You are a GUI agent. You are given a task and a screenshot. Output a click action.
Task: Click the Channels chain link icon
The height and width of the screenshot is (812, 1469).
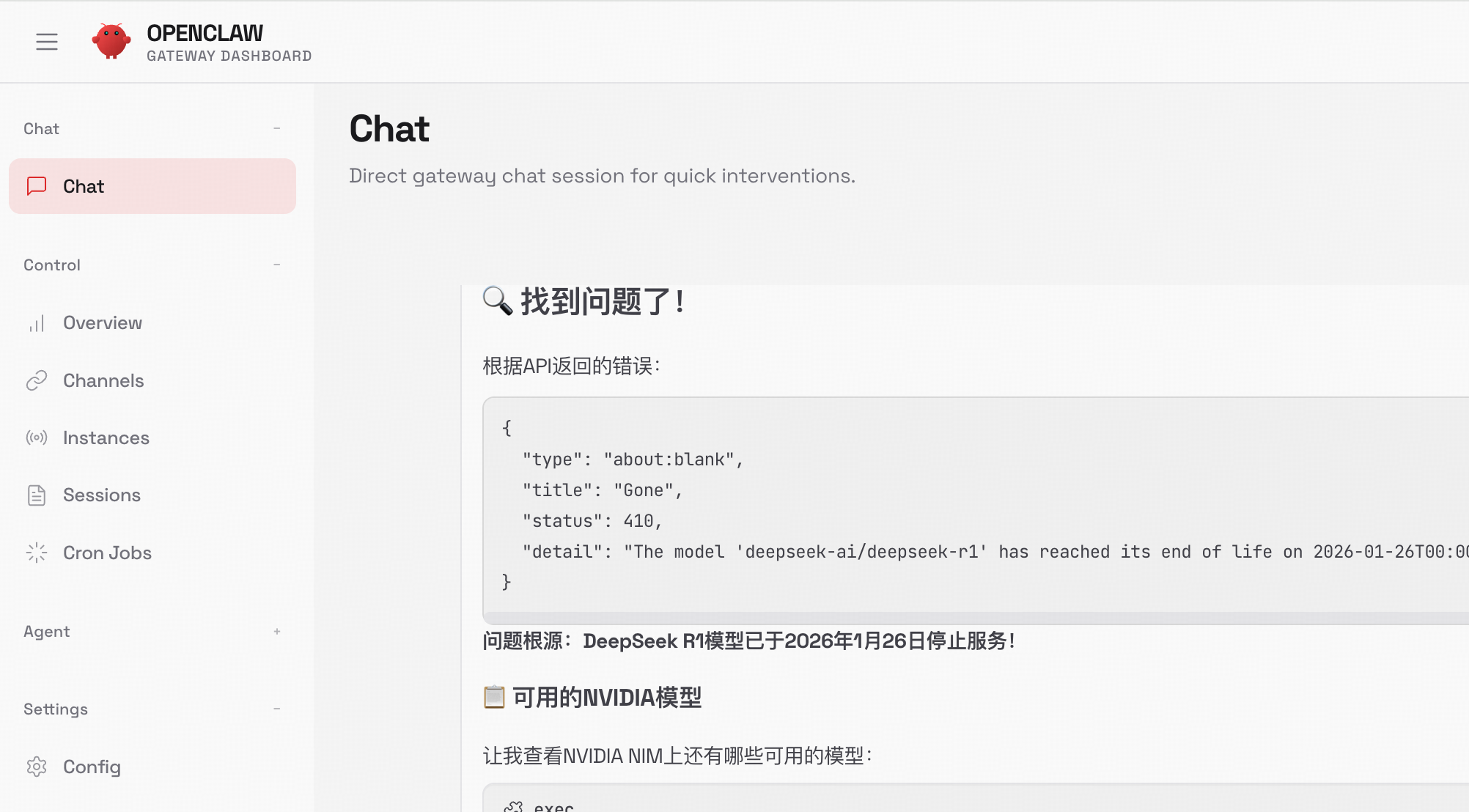pyautogui.click(x=36, y=380)
